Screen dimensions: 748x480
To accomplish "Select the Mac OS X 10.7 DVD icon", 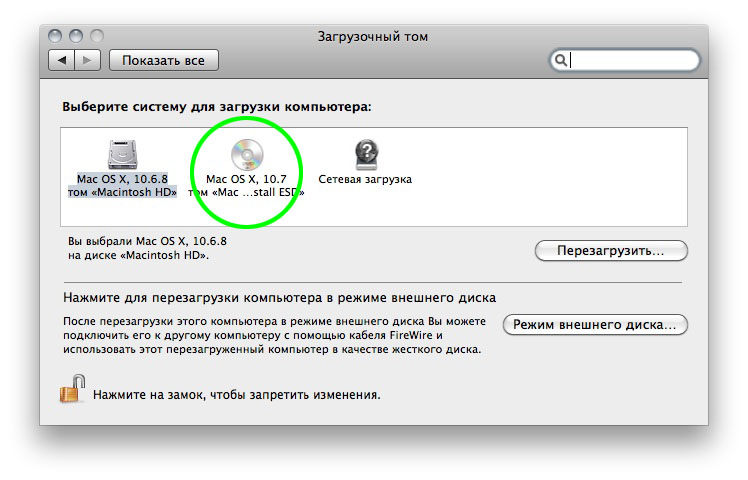I will pos(246,154).
